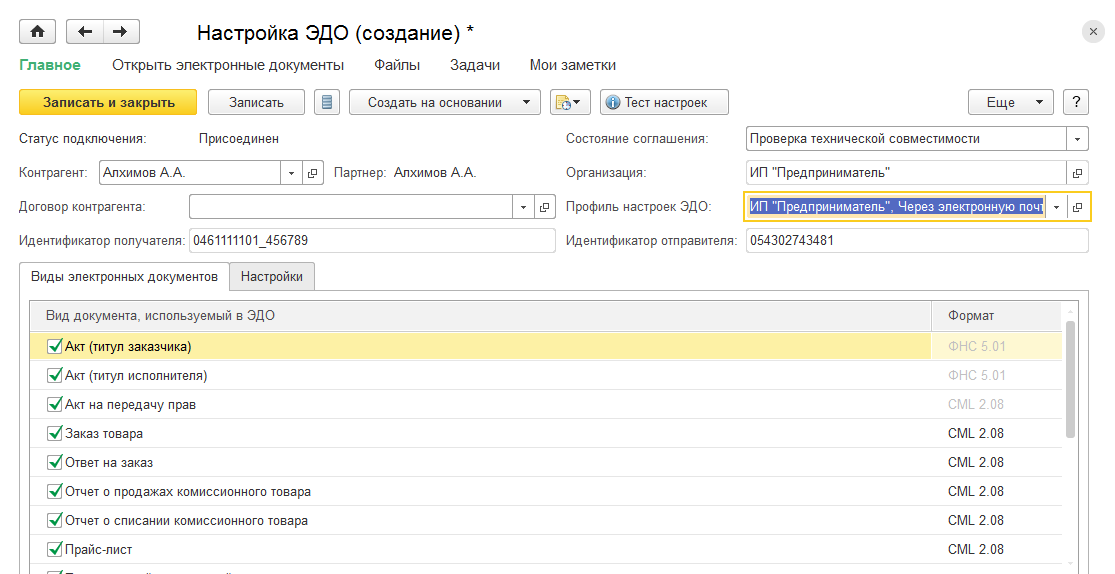Open the help question mark button
The image size is (1115, 574).
click(1075, 102)
